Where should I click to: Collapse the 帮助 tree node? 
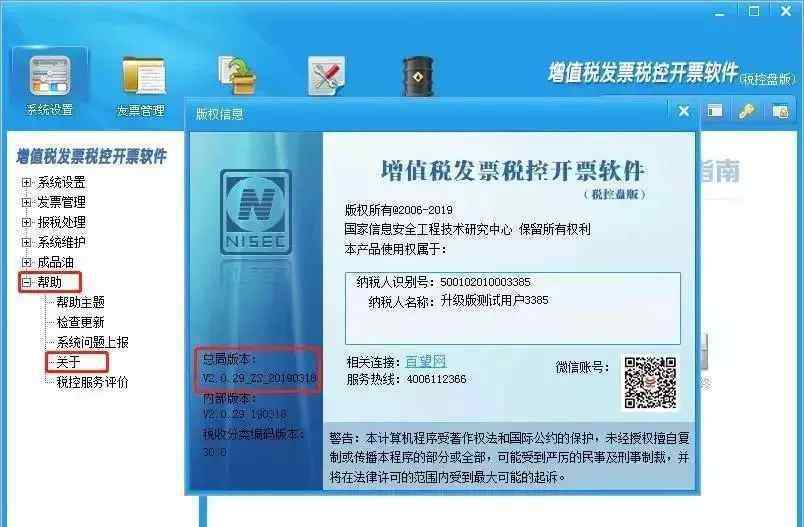tap(27, 282)
